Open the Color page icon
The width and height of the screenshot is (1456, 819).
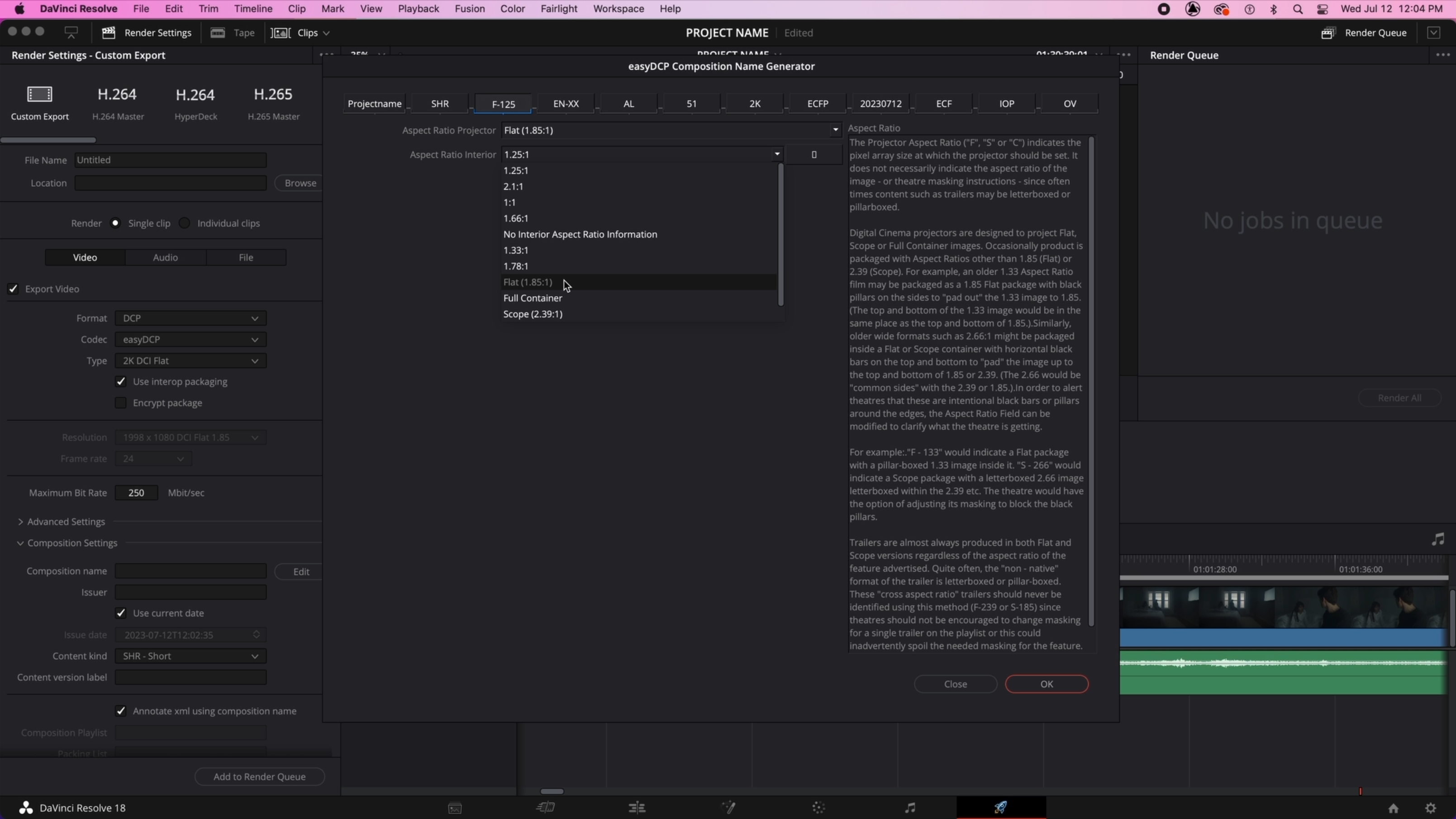[818, 808]
